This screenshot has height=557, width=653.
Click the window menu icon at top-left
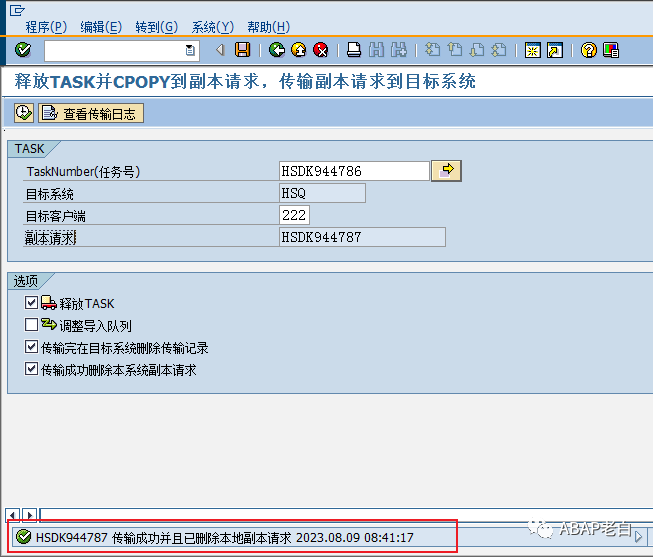pos(17,10)
